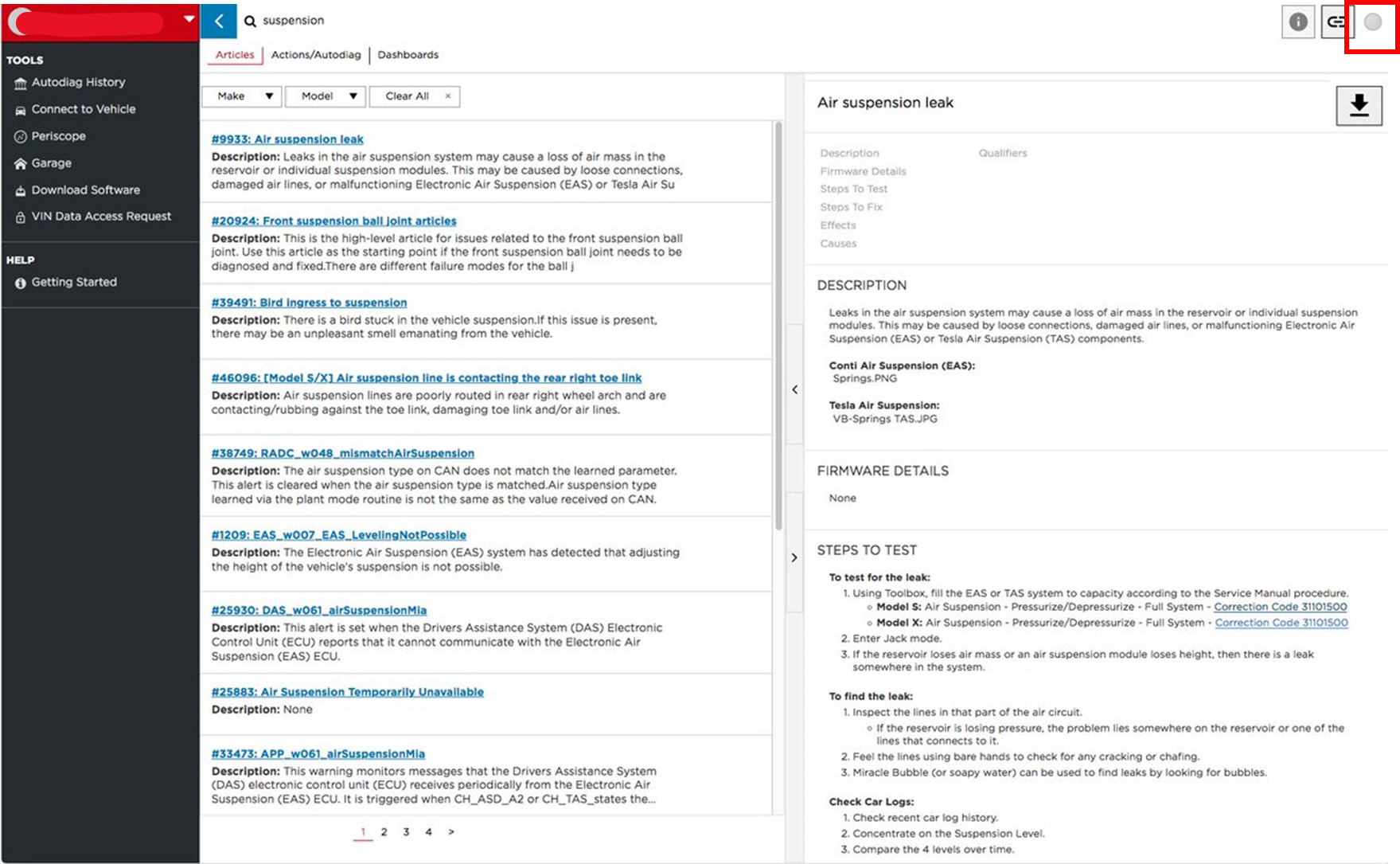1400x864 pixels.
Task: Open article #20924 Front suspension ball joint
Action: point(334,221)
